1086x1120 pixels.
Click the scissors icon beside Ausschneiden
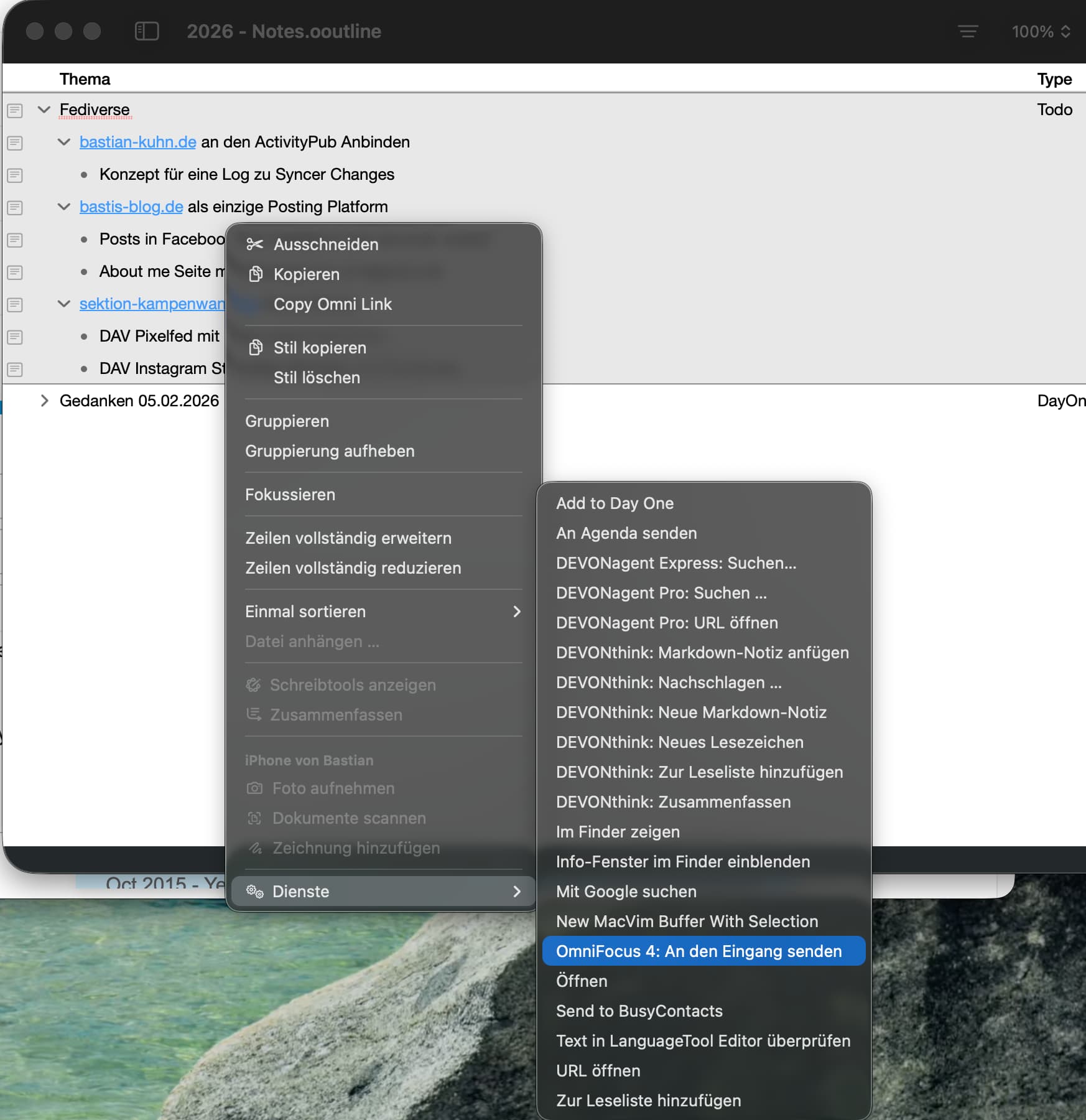255,245
